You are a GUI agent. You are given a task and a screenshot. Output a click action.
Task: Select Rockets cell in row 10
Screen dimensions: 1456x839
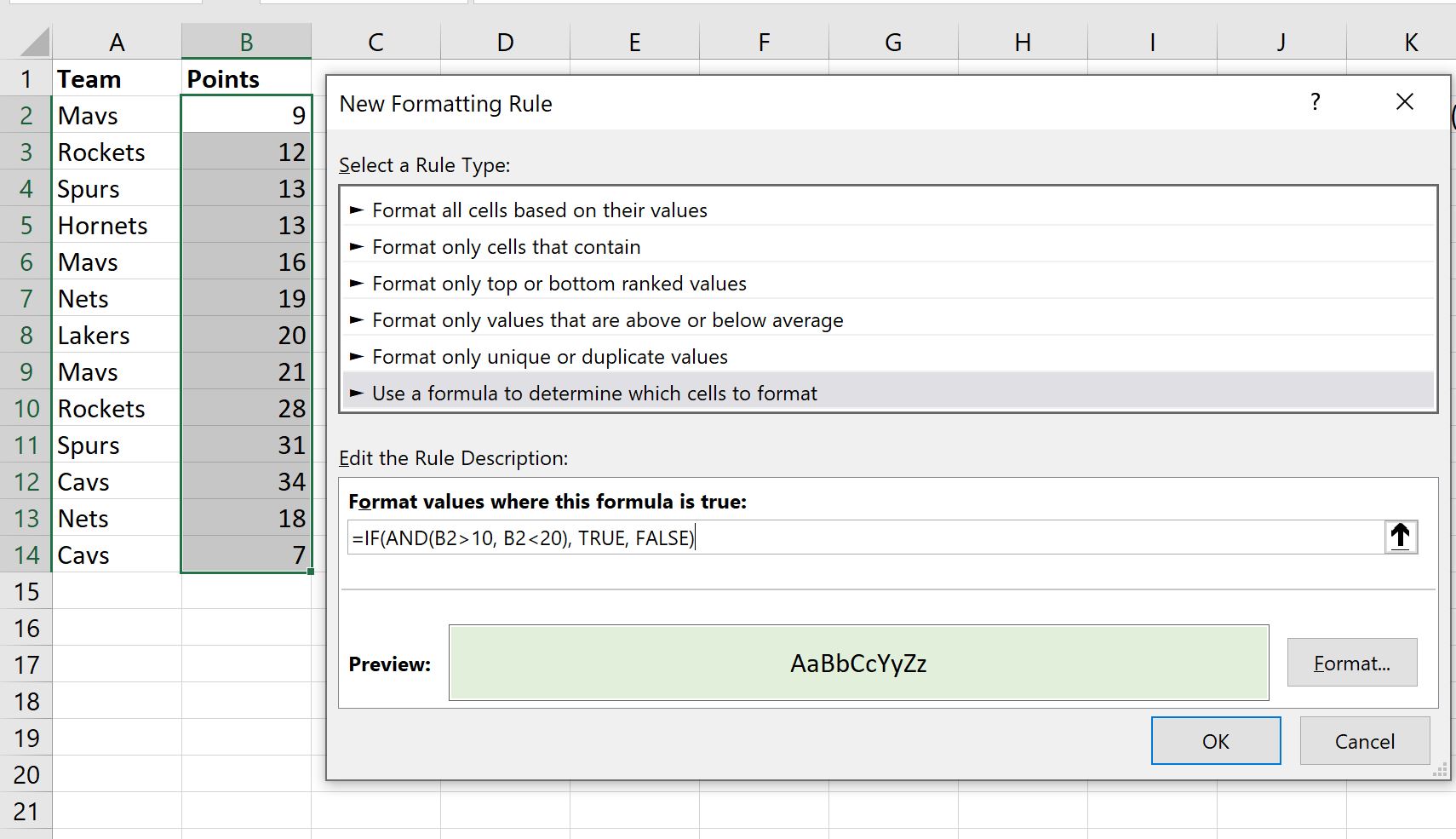pyautogui.click(x=117, y=408)
